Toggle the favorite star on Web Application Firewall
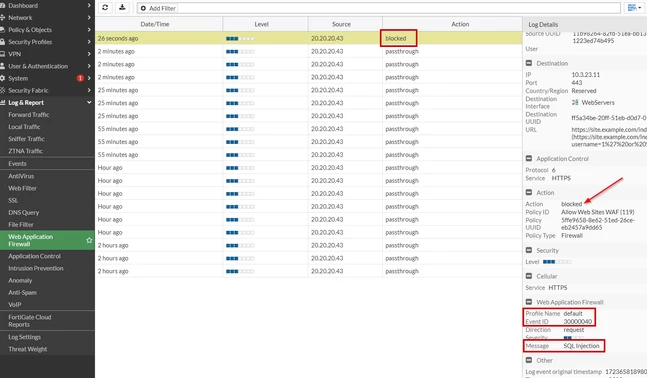The image size is (647, 378). click(x=89, y=240)
